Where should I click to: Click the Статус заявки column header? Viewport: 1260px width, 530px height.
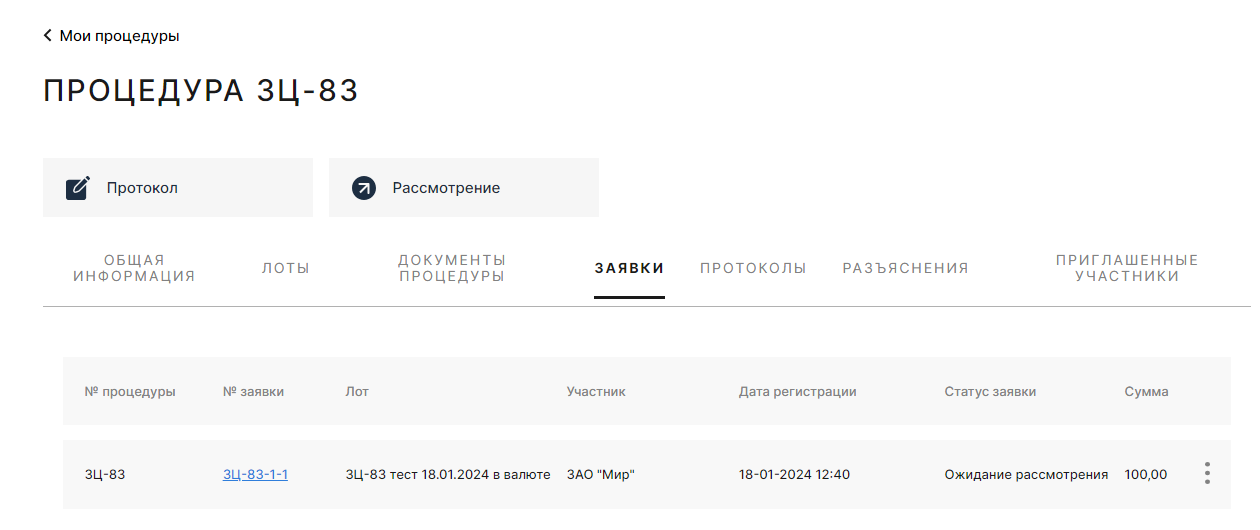tap(990, 392)
